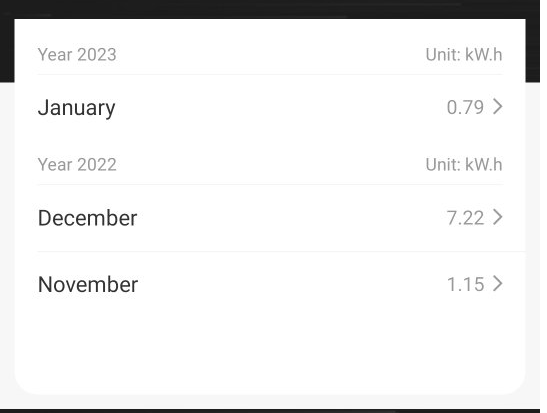547x413 pixels.
Task: Click the dark bar along the bottom edge
Action: pos(270,411)
